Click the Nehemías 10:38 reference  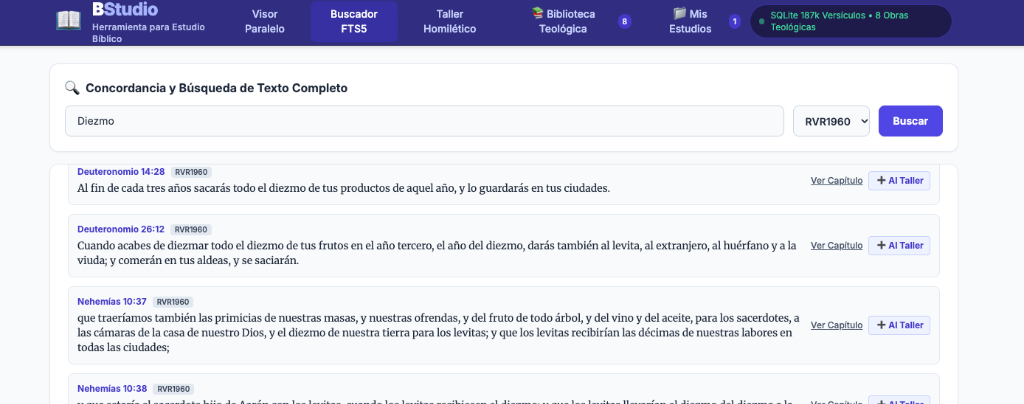tap(112, 388)
